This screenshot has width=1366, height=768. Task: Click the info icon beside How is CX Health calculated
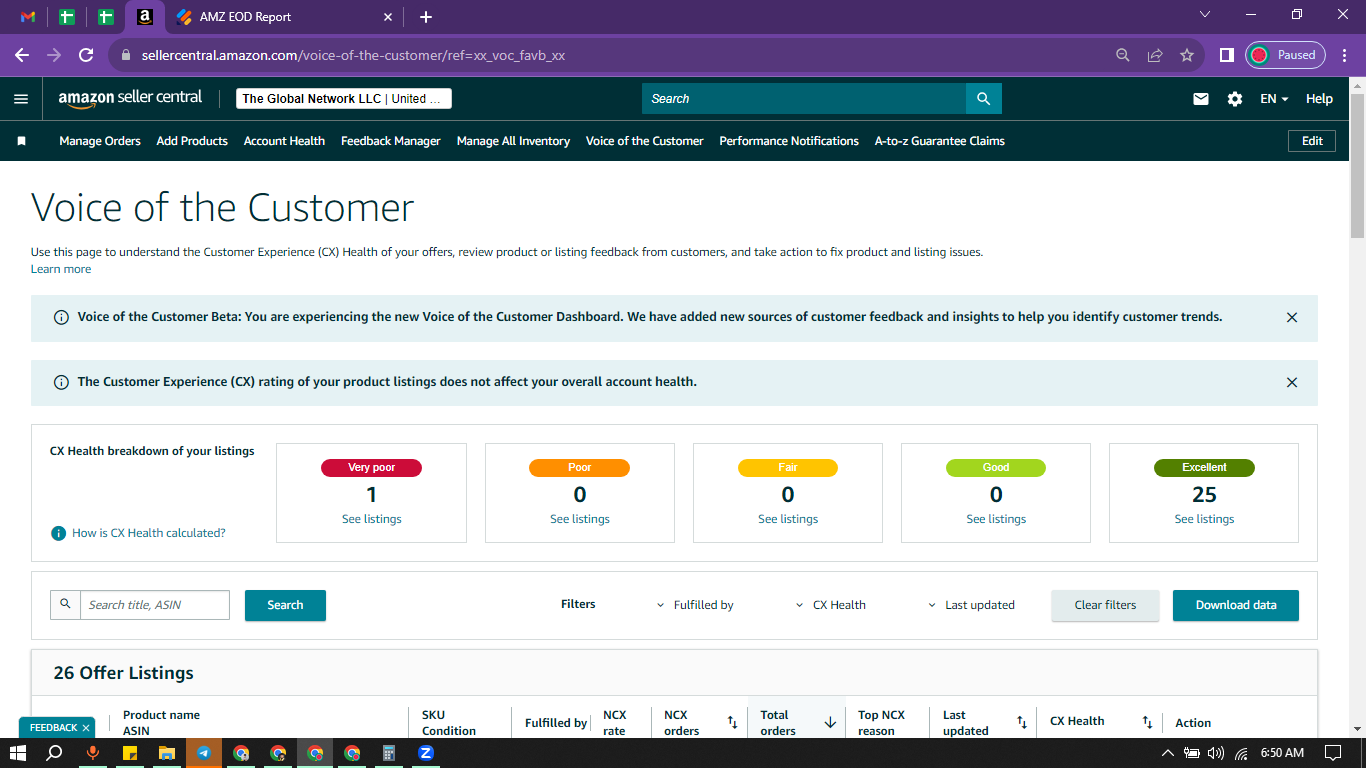[x=59, y=533]
